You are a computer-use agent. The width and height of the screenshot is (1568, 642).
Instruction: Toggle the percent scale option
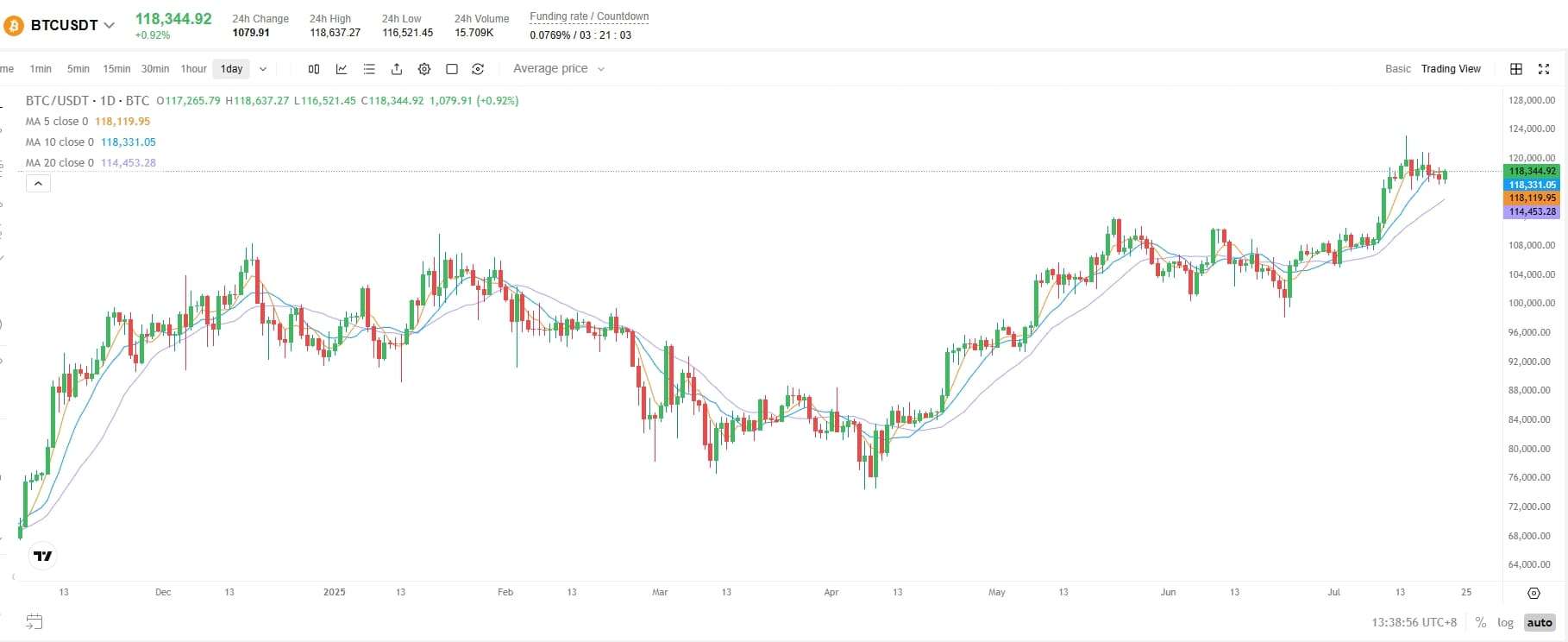click(x=1480, y=622)
